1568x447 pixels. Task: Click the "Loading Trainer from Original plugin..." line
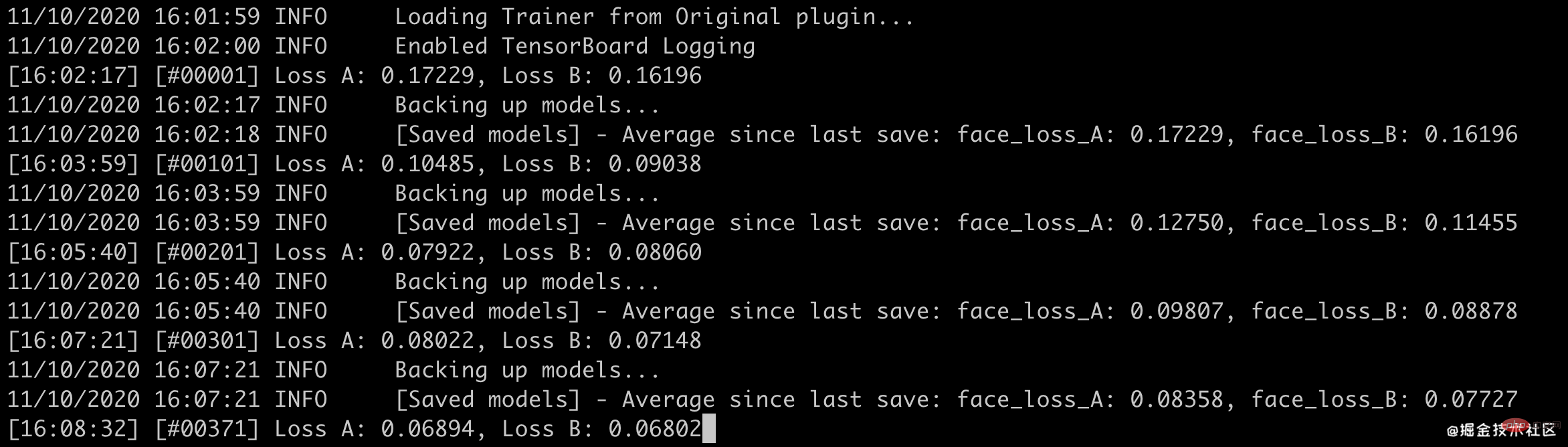654,17
